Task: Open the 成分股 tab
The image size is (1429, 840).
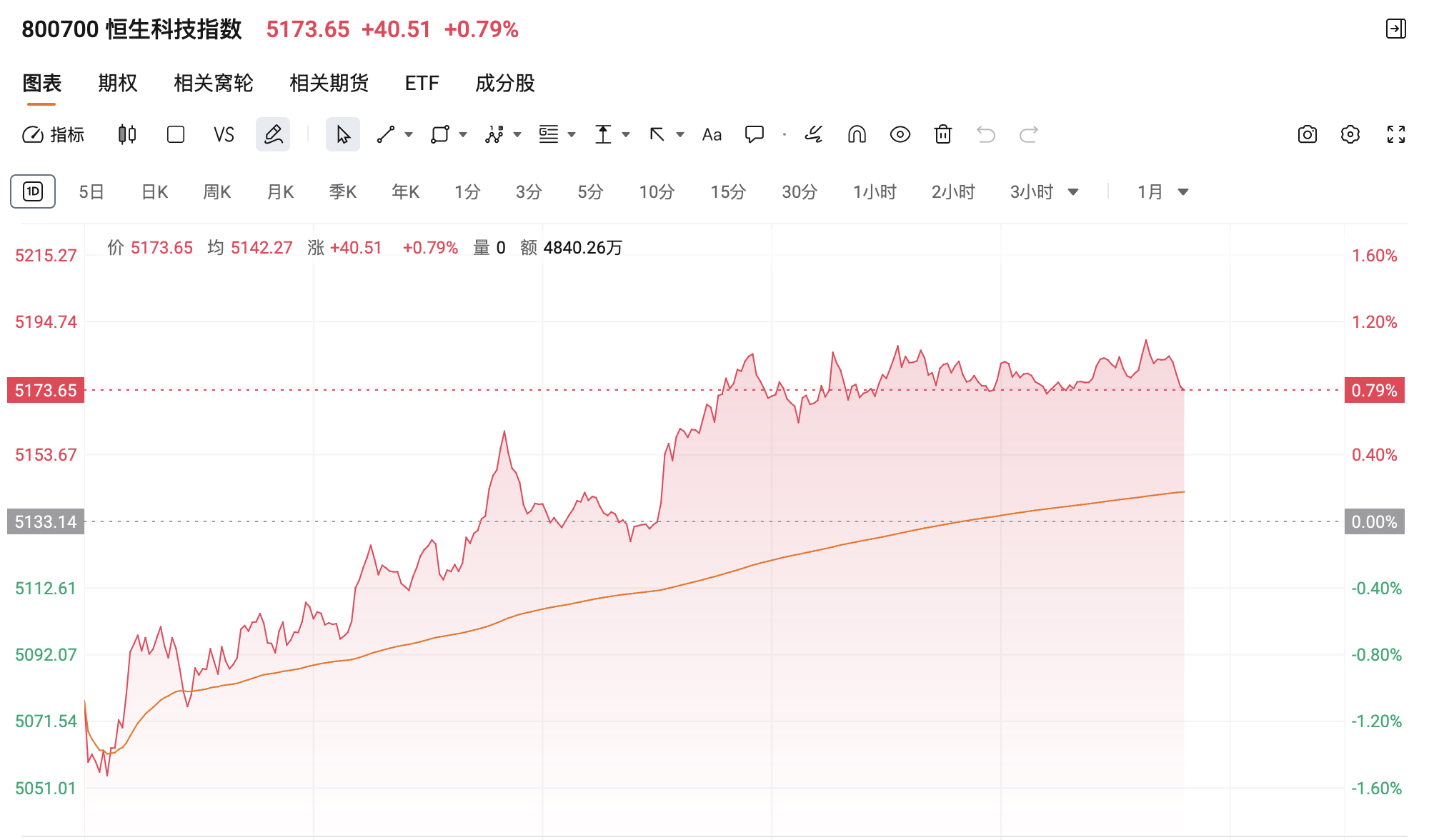Action: (x=505, y=83)
